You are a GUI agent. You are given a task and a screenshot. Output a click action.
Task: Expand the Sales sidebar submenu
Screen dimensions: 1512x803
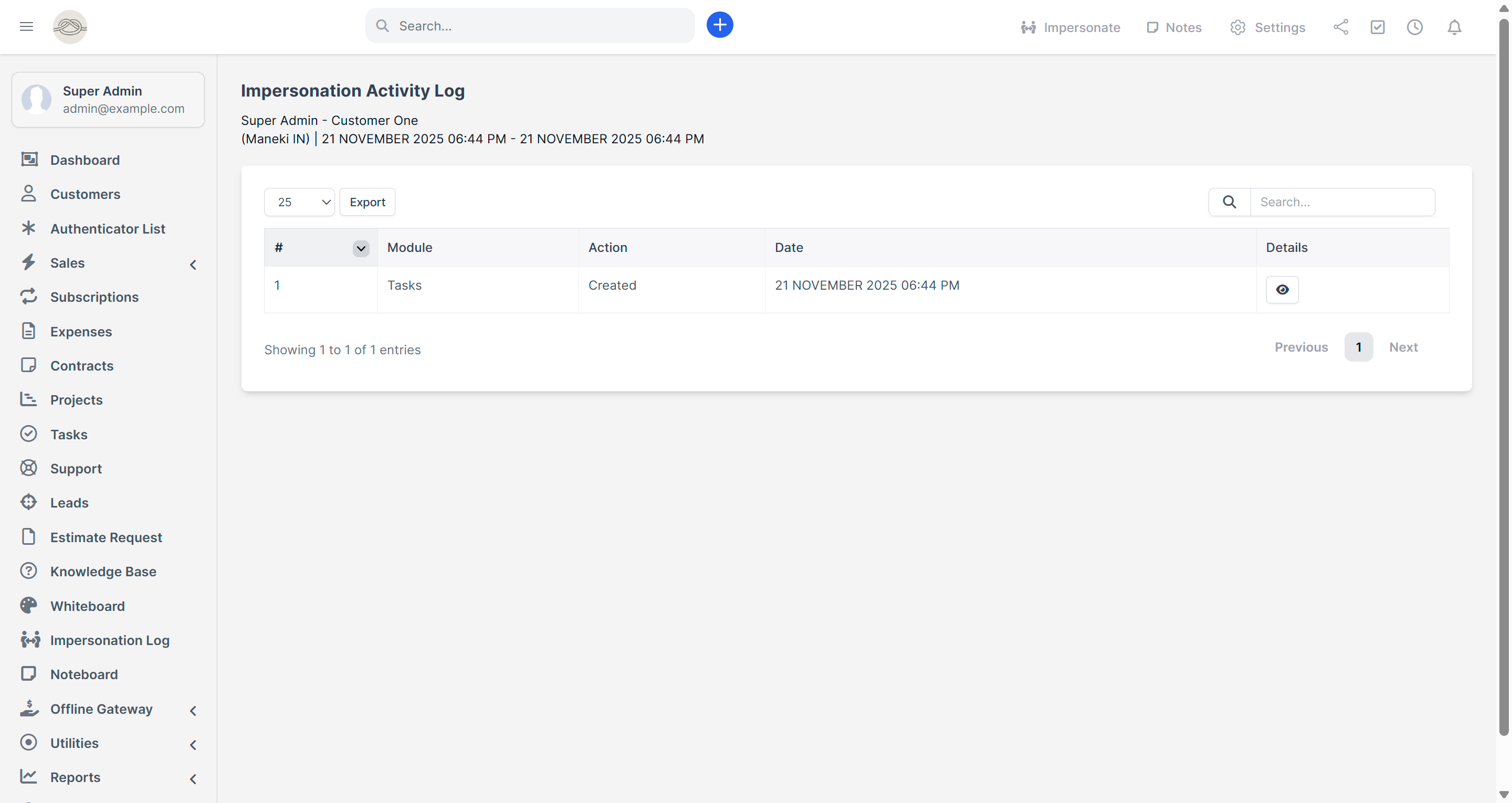(x=193, y=265)
